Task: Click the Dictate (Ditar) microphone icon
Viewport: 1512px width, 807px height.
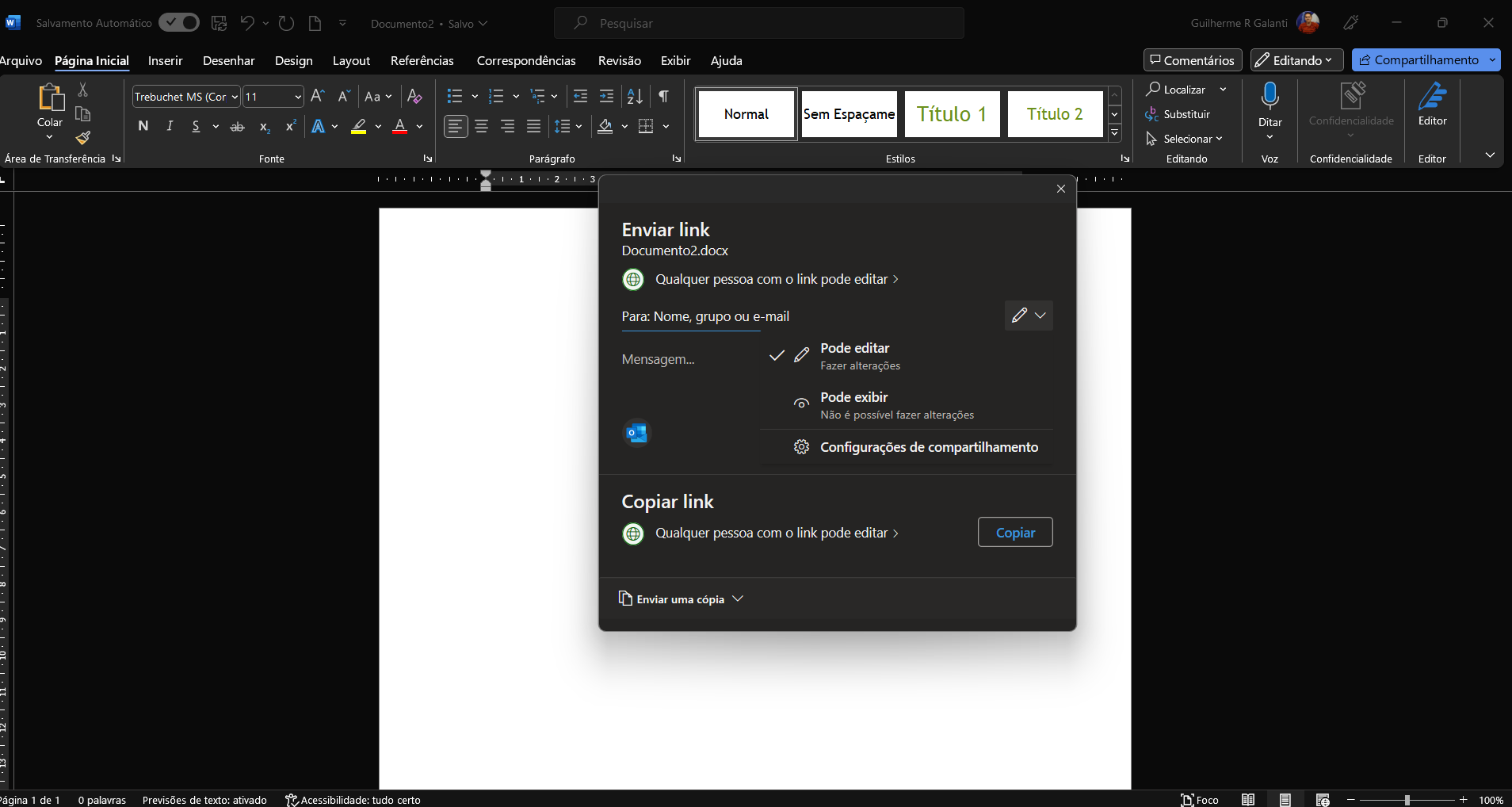Action: coord(1270,97)
